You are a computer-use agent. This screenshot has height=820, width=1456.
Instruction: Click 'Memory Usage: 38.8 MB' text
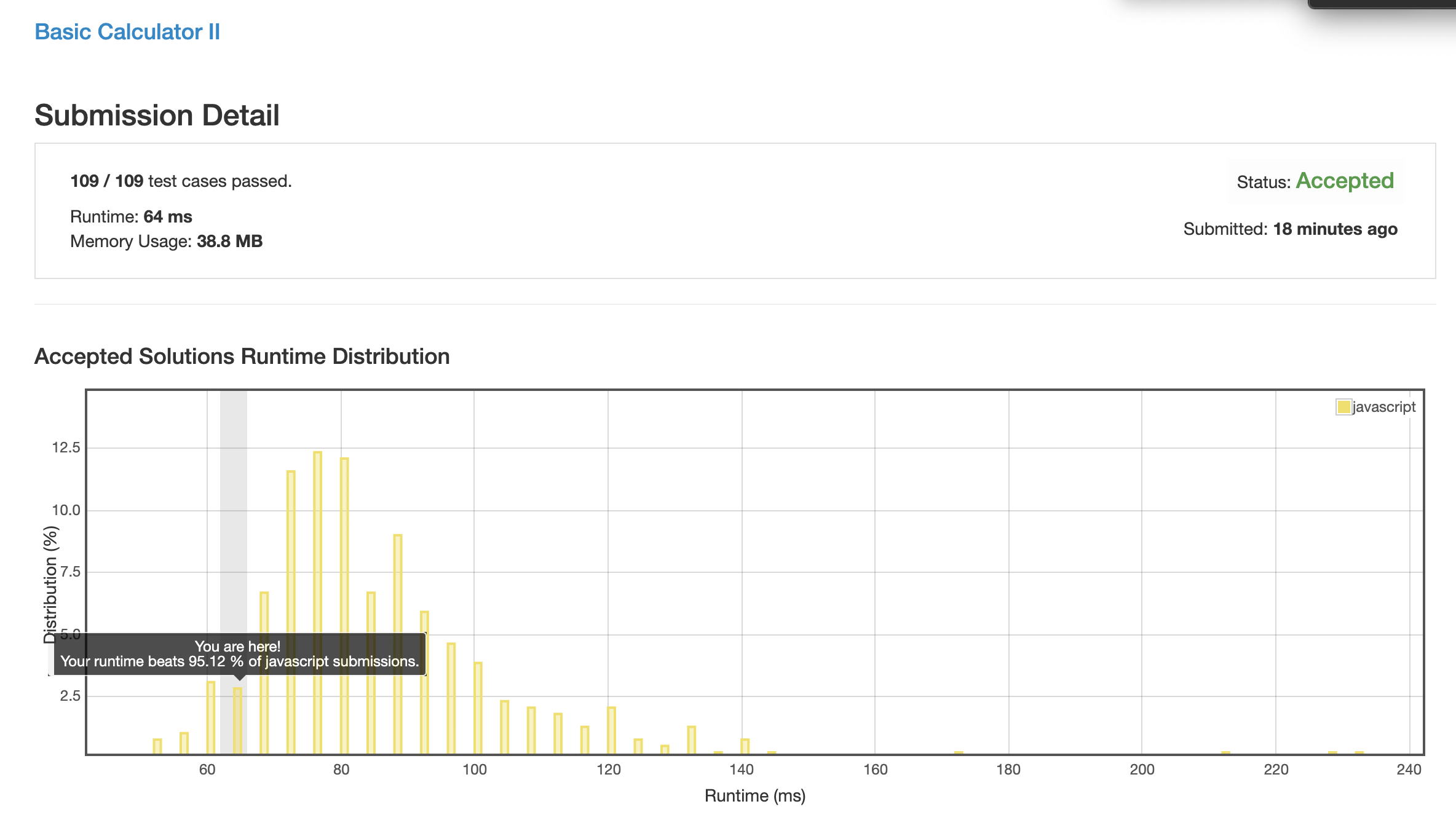point(166,242)
